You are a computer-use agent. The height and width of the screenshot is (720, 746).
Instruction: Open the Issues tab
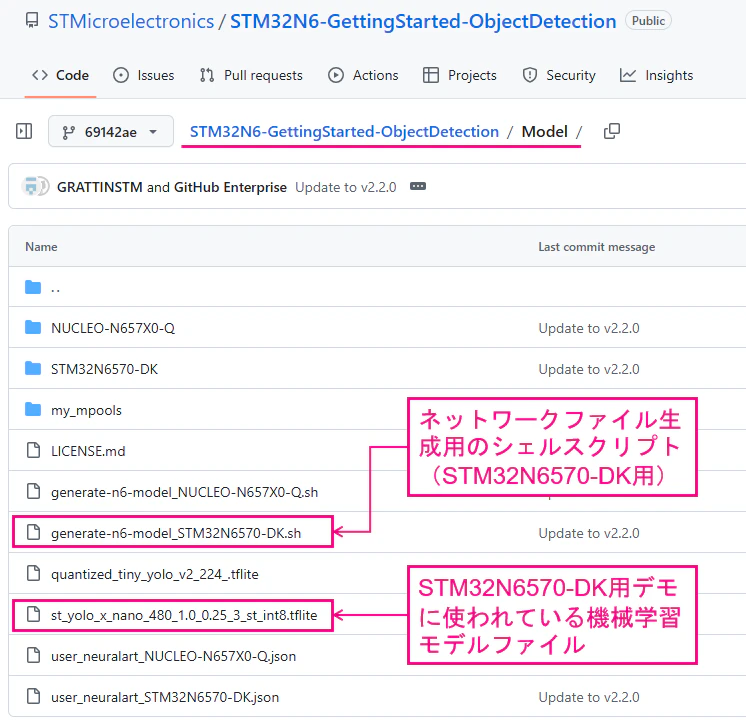tap(144, 75)
